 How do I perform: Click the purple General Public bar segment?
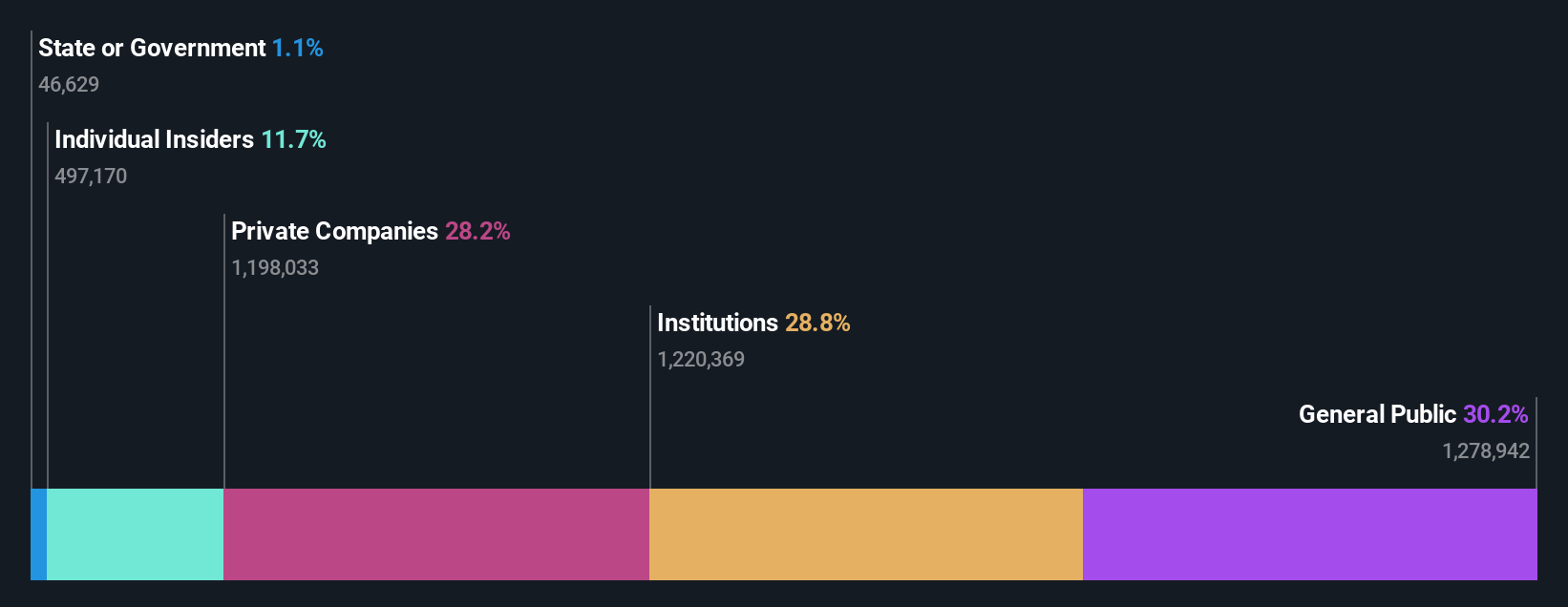[1309, 534]
